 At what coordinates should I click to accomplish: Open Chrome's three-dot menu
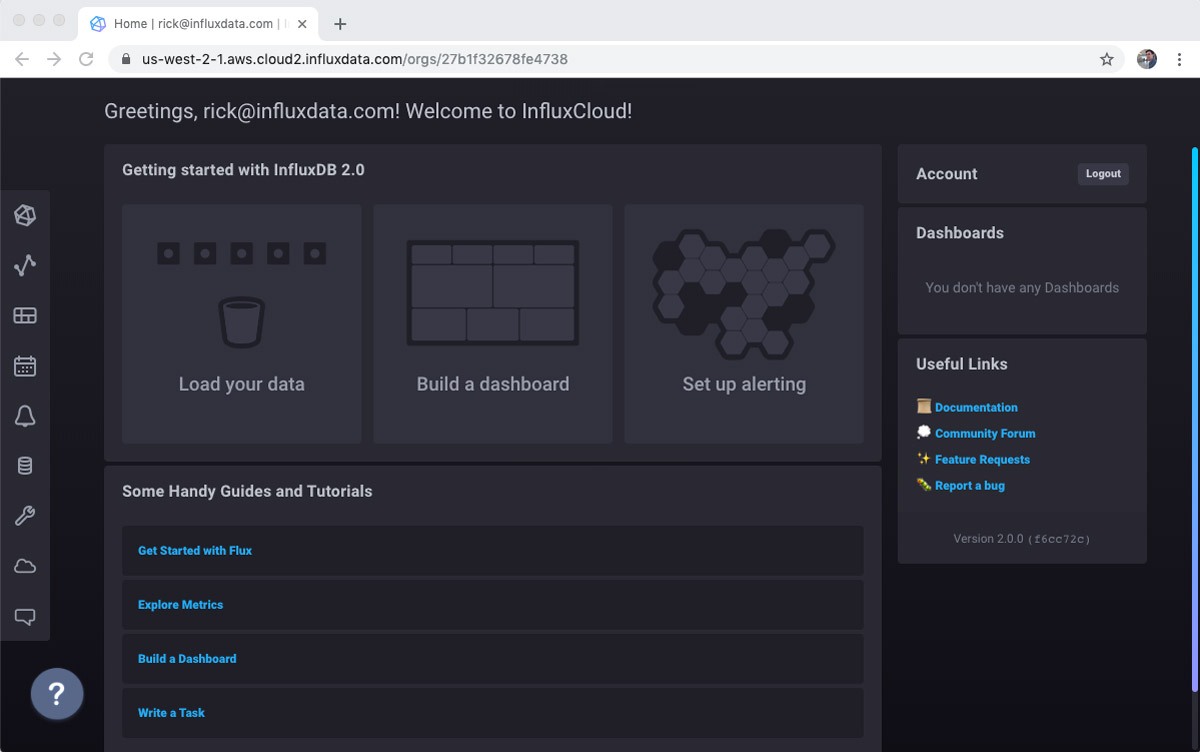(x=1180, y=59)
